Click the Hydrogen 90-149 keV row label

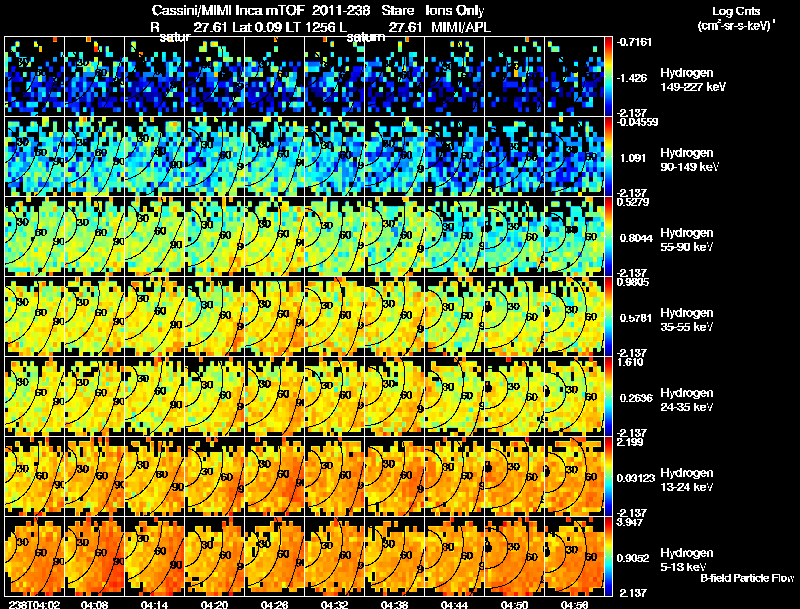click(689, 160)
